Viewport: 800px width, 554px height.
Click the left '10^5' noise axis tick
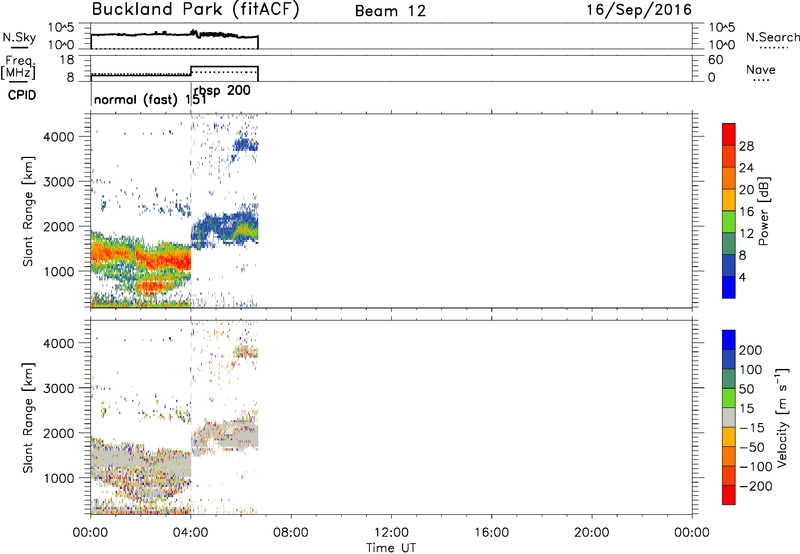62,28
